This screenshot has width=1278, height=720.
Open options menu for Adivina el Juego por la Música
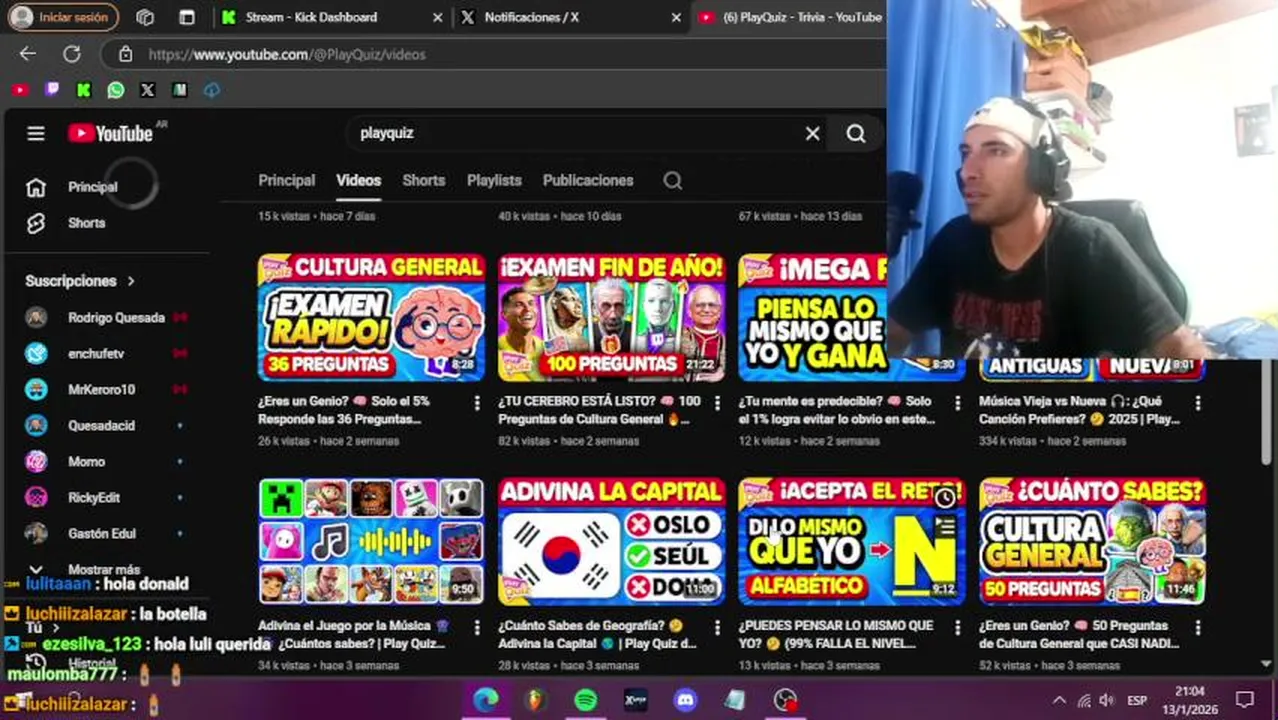coord(477,627)
